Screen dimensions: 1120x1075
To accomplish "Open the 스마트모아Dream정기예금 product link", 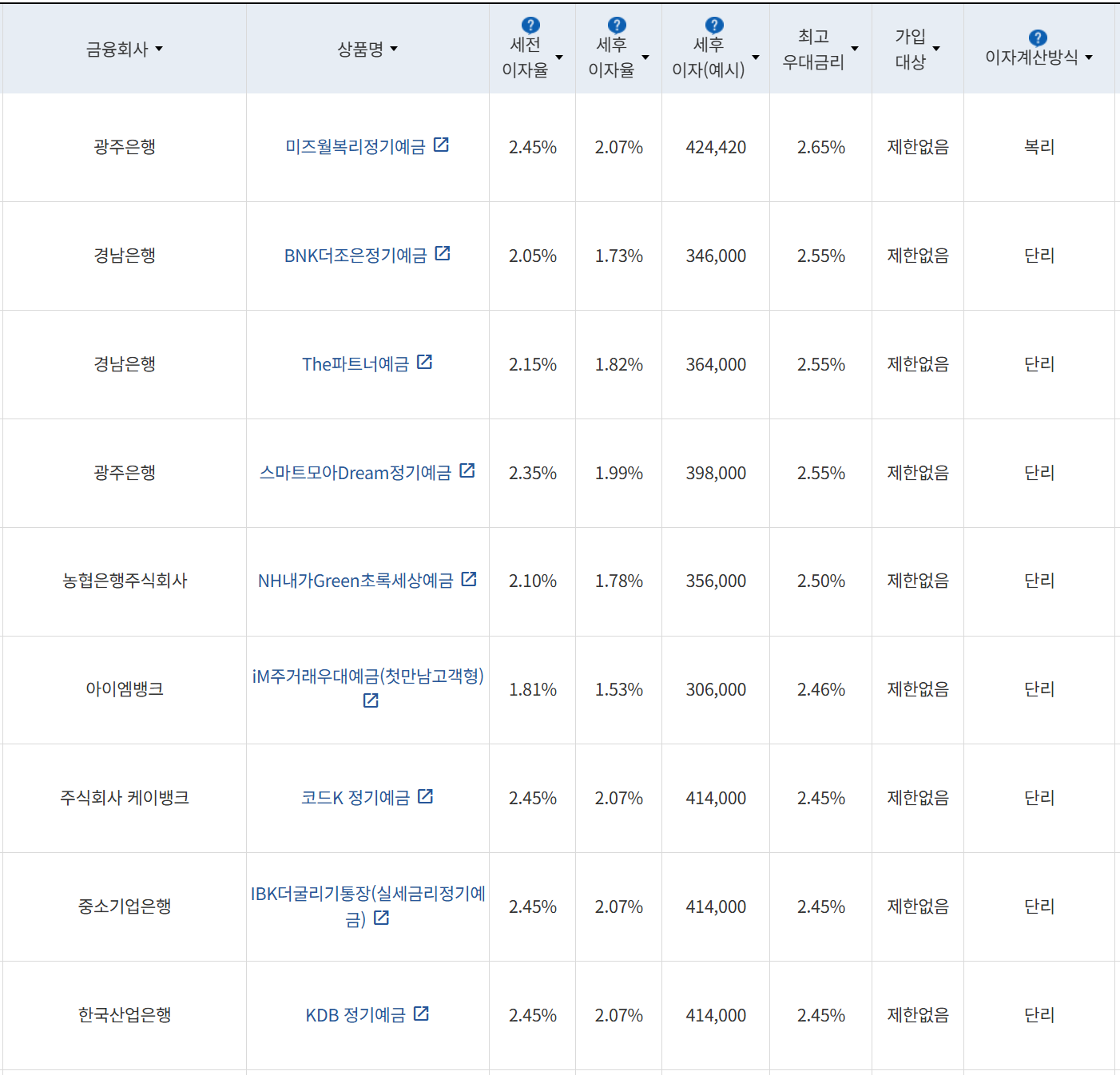I will point(356,472).
